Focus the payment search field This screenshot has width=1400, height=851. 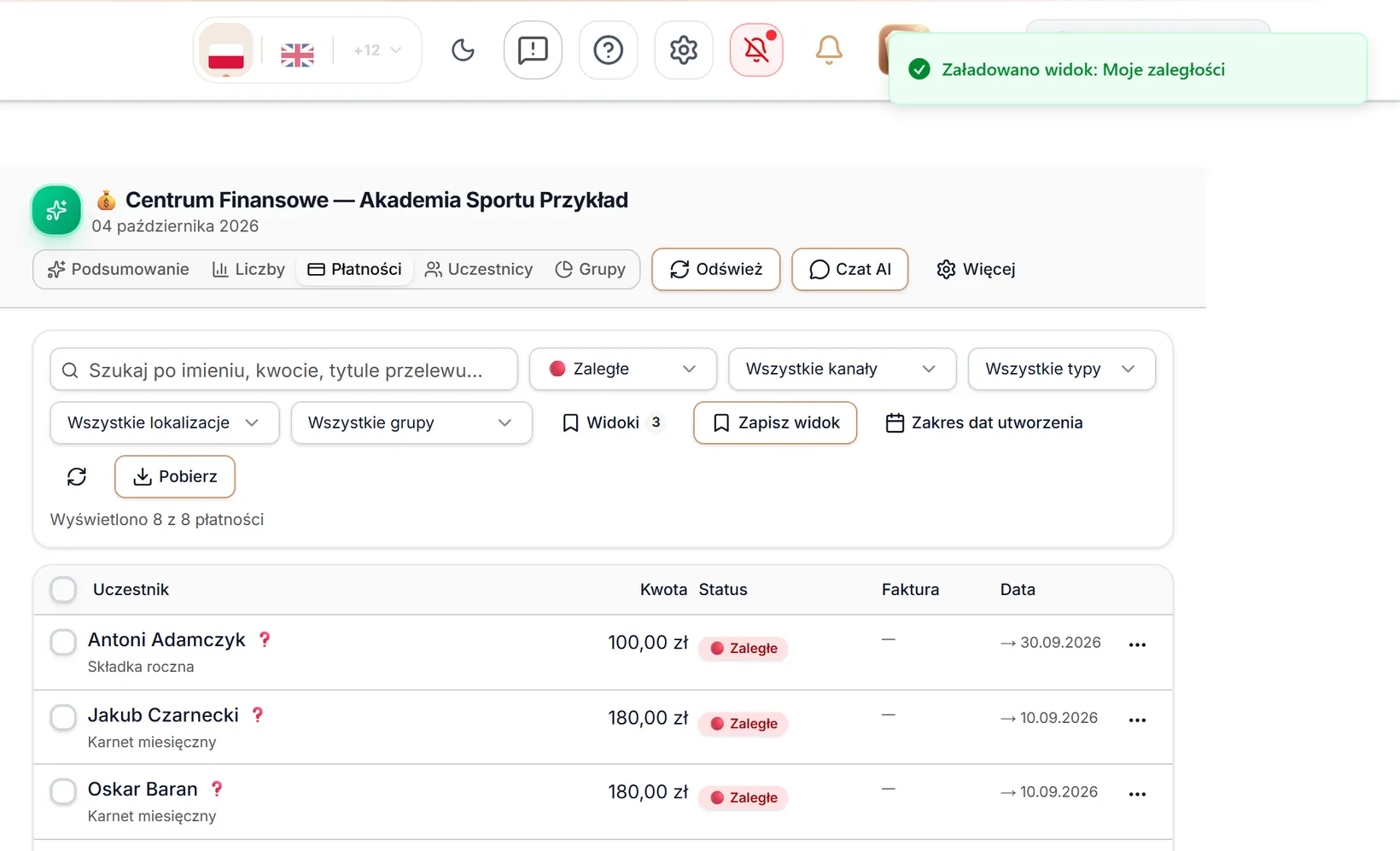284,370
